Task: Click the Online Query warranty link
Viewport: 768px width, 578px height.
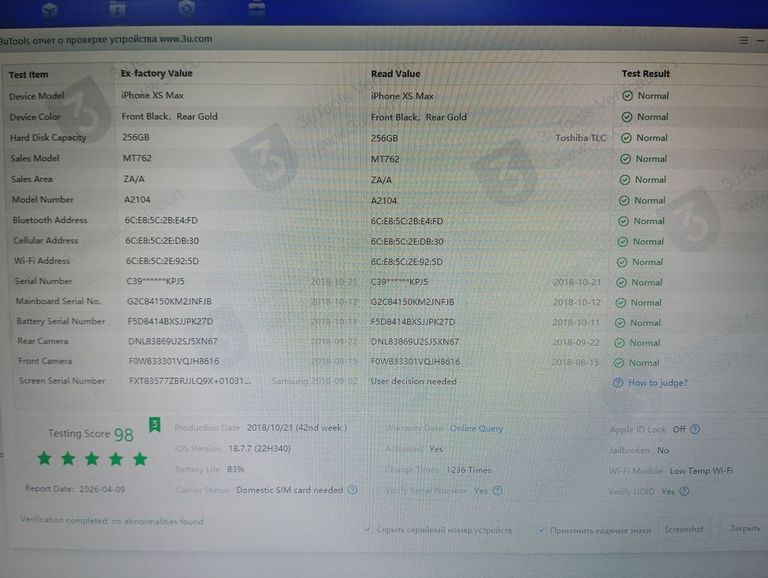Action: (476, 429)
